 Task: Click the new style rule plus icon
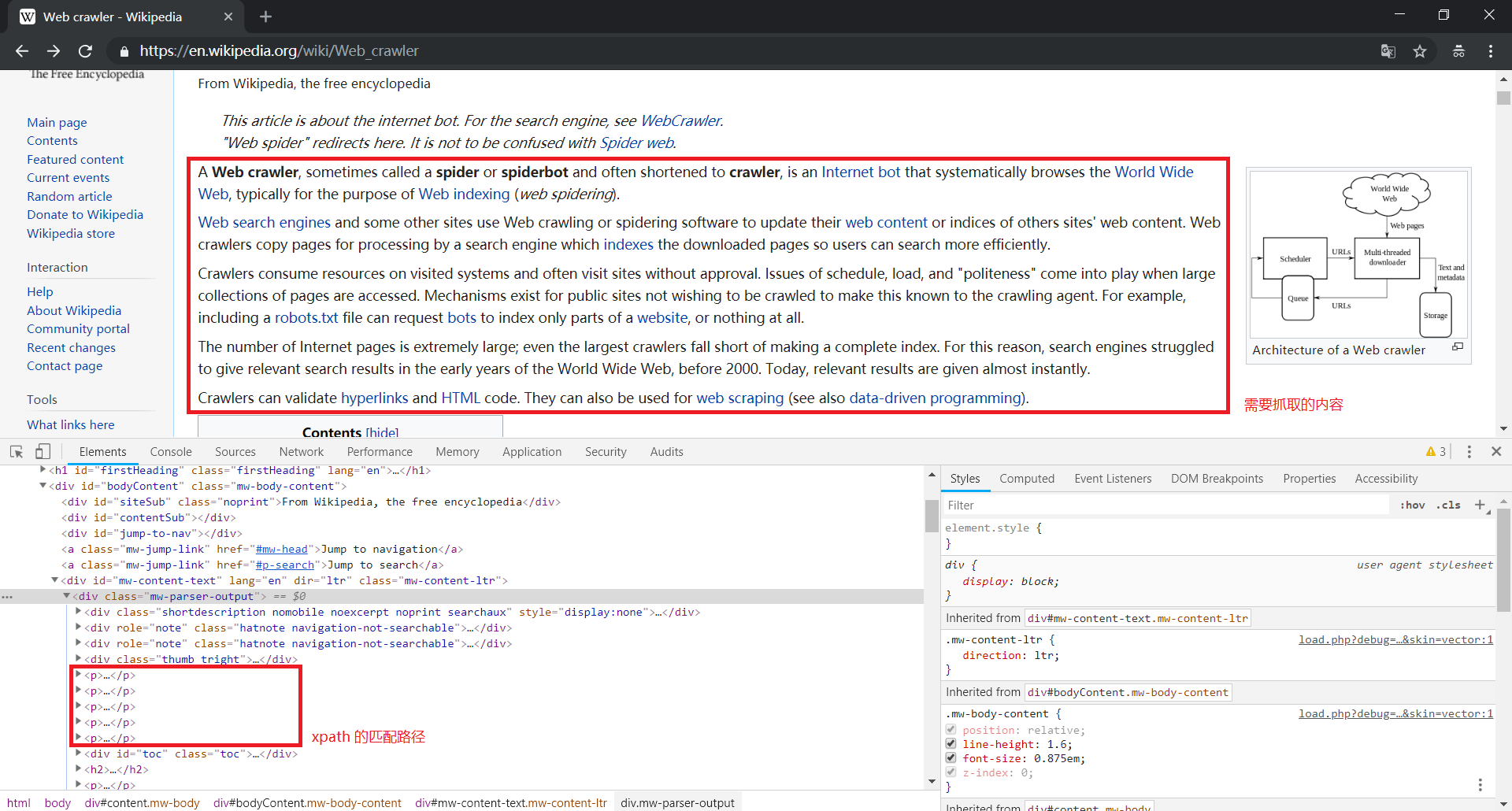click(x=1480, y=505)
